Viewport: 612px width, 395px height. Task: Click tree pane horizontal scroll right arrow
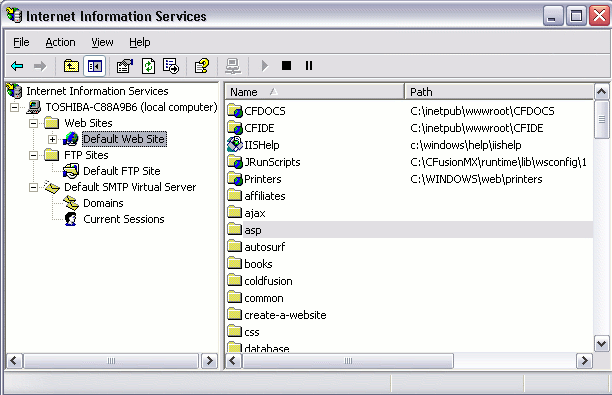coord(210,361)
